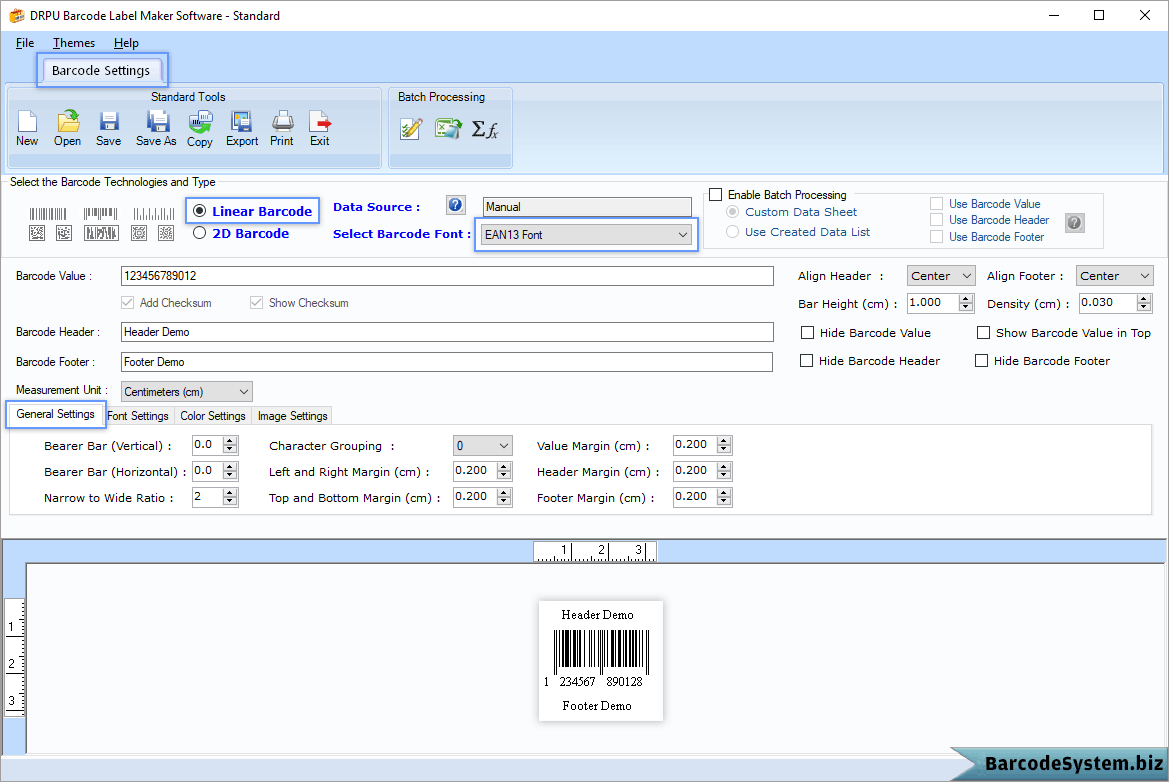Open the Align Header dropdown
This screenshot has width=1169, height=782.
[941, 276]
